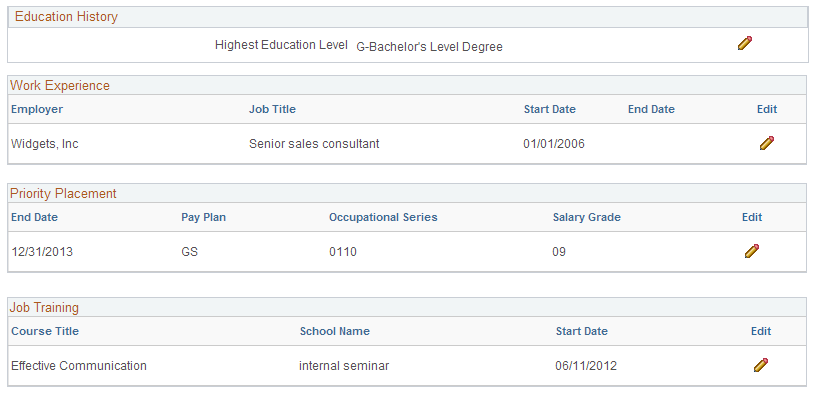Sort Work Experience by Job Title
Image resolution: width=819 pixels, height=395 pixels.
click(272, 109)
